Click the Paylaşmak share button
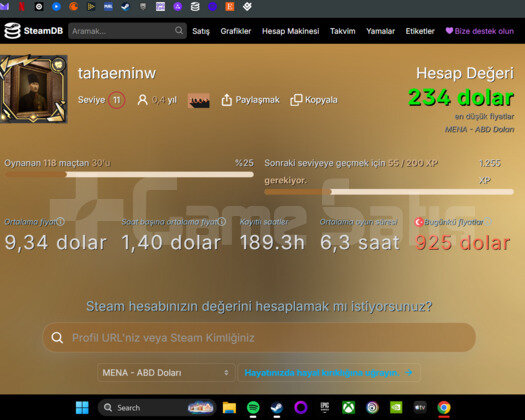Image resolution: width=525 pixels, height=420 pixels. 250,100
